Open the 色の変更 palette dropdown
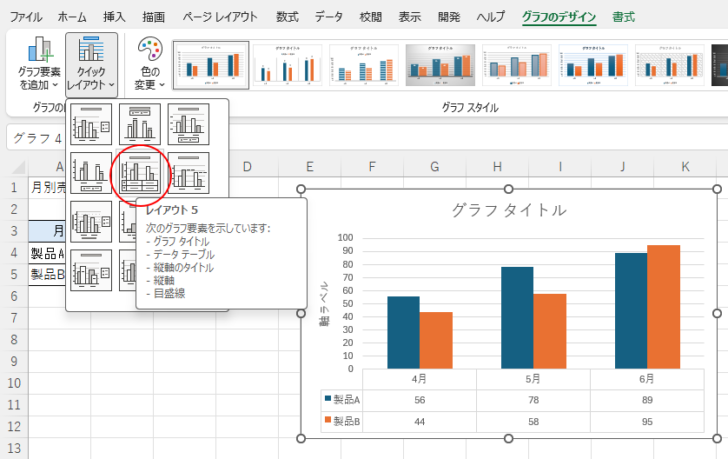Screen dimensions: 728x459 coord(150,64)
